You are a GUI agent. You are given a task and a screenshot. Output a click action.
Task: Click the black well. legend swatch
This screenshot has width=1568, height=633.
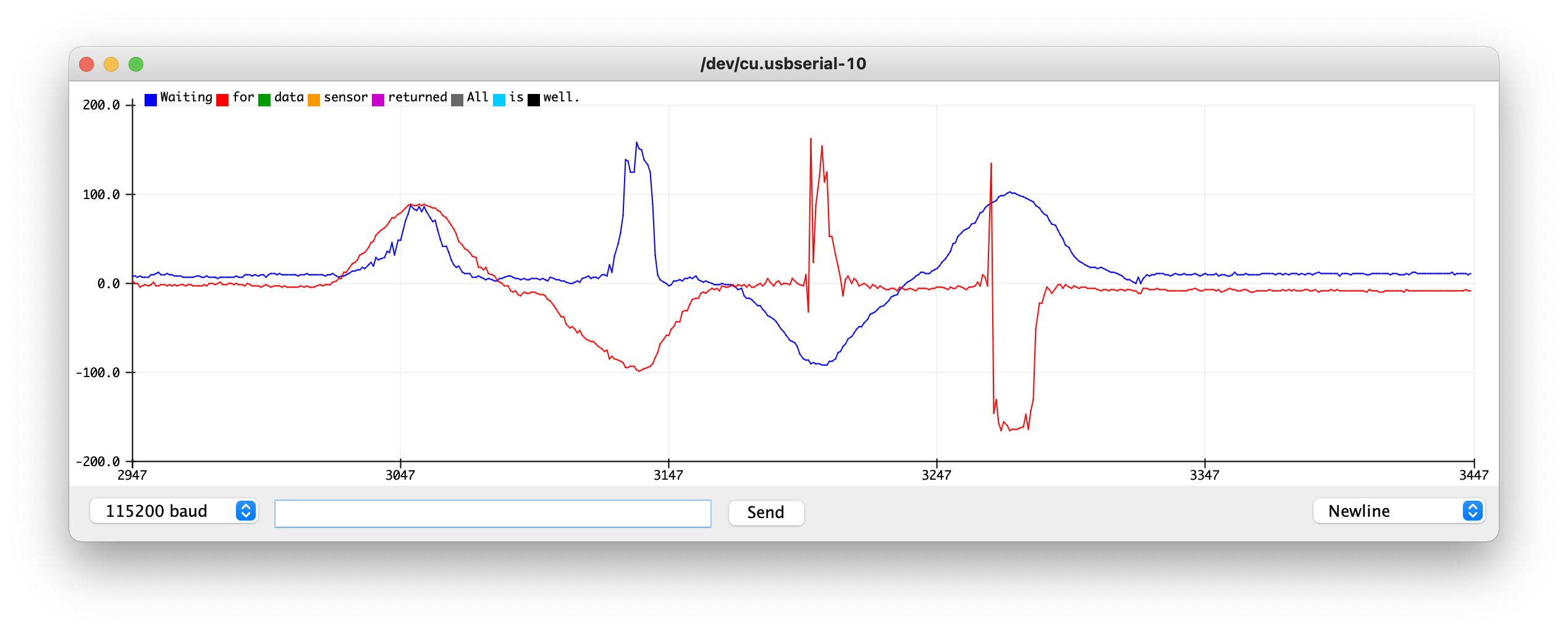pyautogui.click(x=534, y=100)
